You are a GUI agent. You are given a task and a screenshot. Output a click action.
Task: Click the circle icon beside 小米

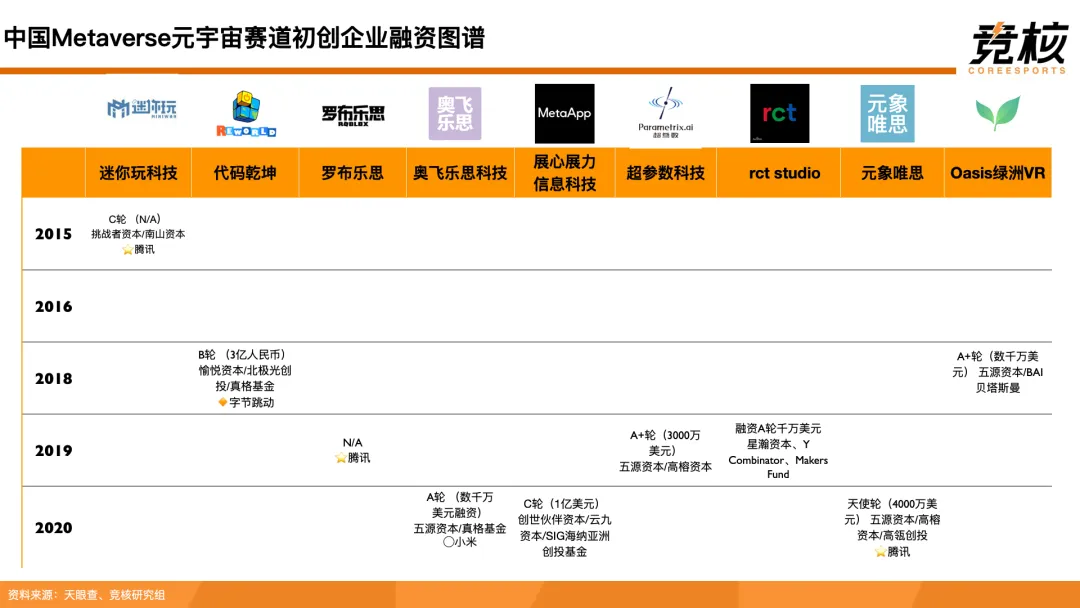[x=448, y=542]
